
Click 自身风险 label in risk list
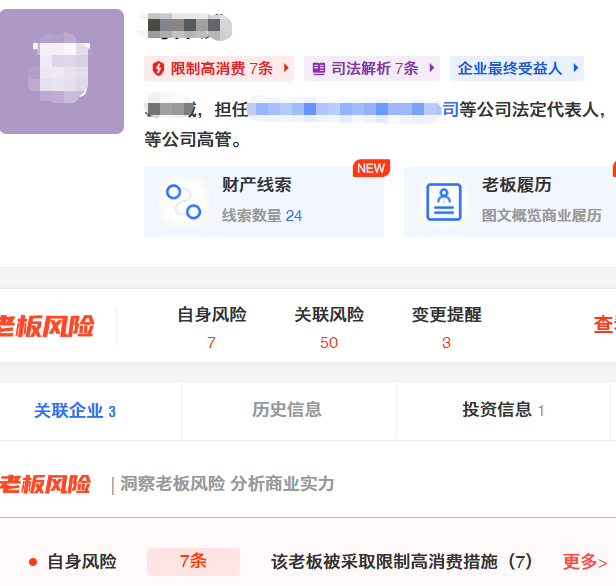pyautogui.click(x=82, y=562)
